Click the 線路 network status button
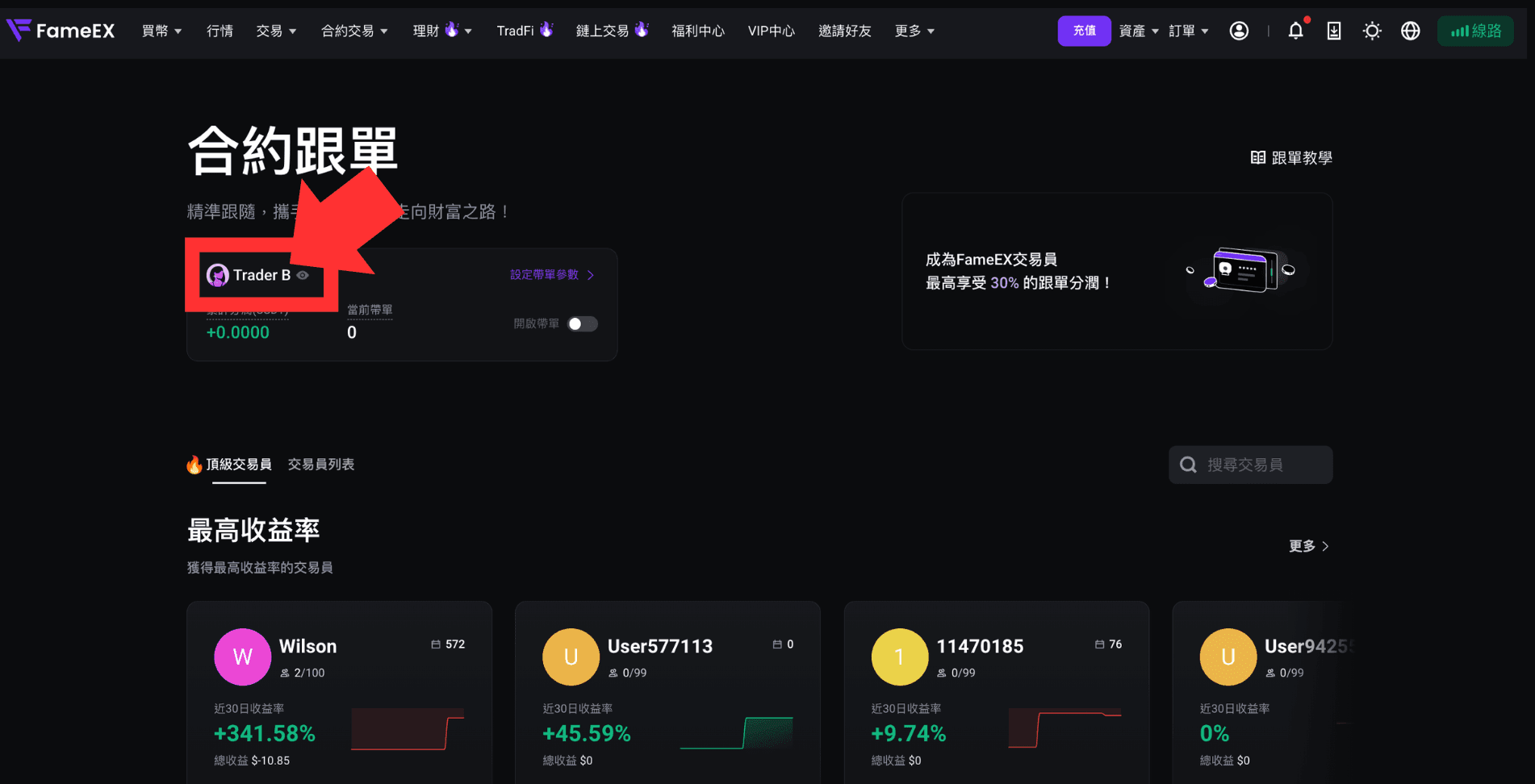The width and height of the screenshot is (1535, 784). point(1475,31)
